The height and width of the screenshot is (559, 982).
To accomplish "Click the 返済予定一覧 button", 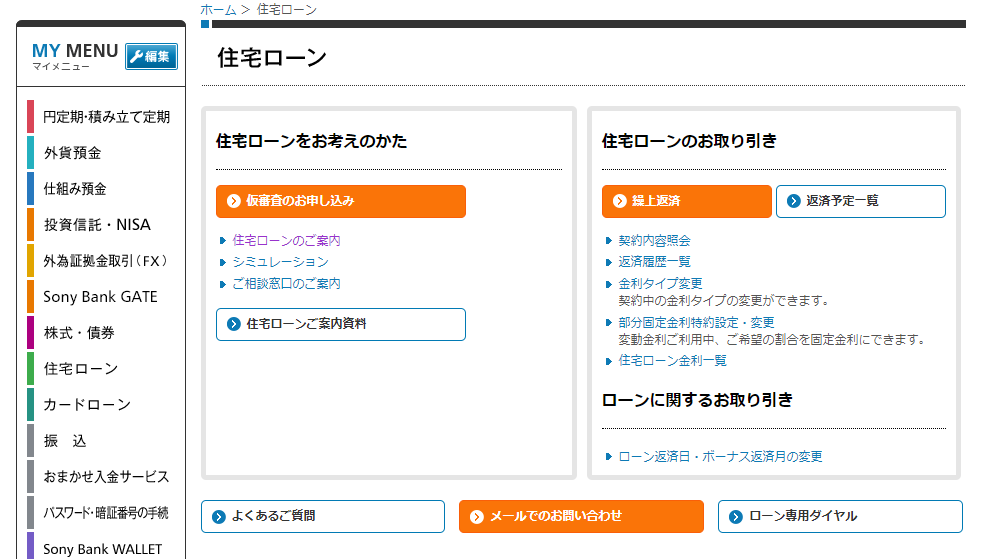I will point(860,201).
